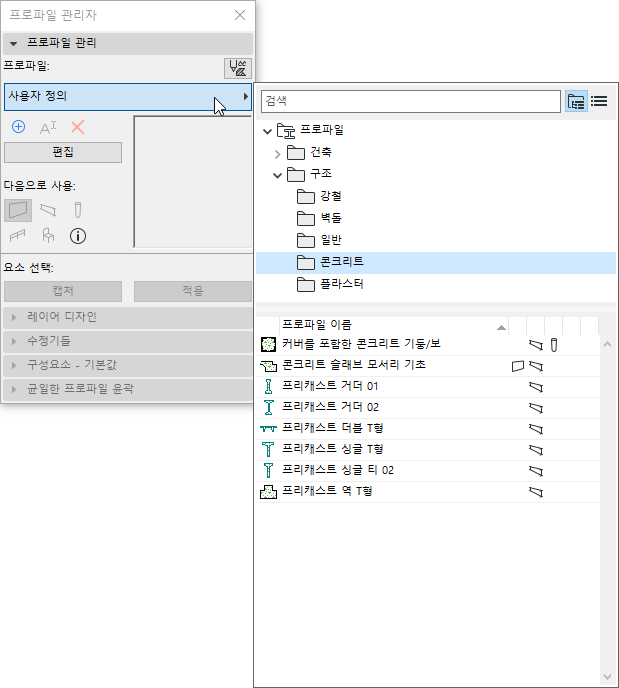619x688 pixels.
Task: Select the 강철 folder
Action: [331, 196]
